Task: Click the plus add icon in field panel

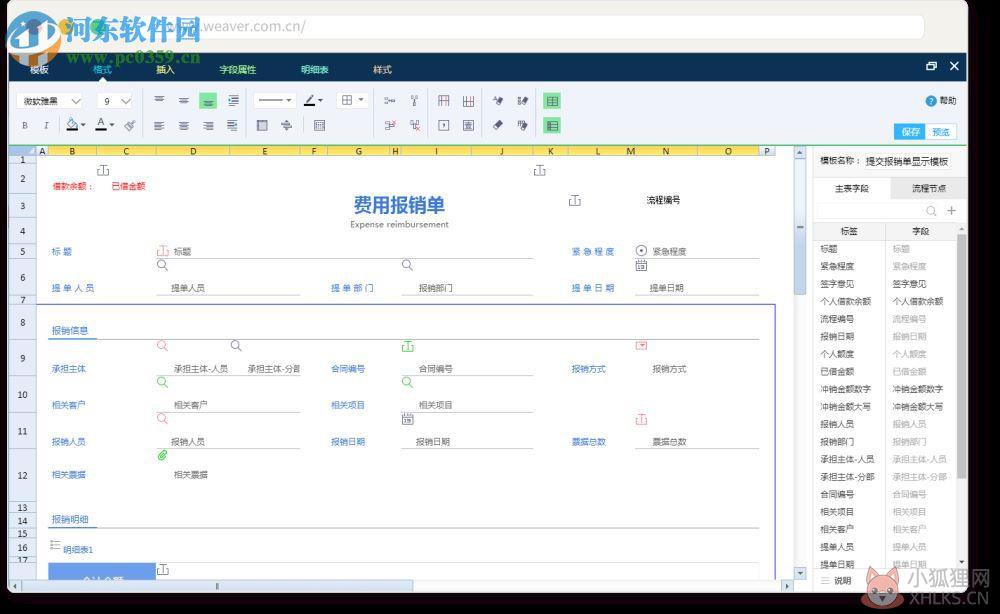Action: pos(952,210)
